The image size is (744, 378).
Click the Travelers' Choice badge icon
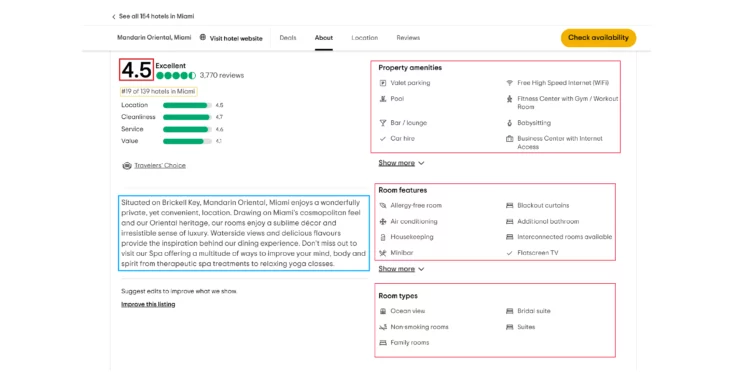127,166
